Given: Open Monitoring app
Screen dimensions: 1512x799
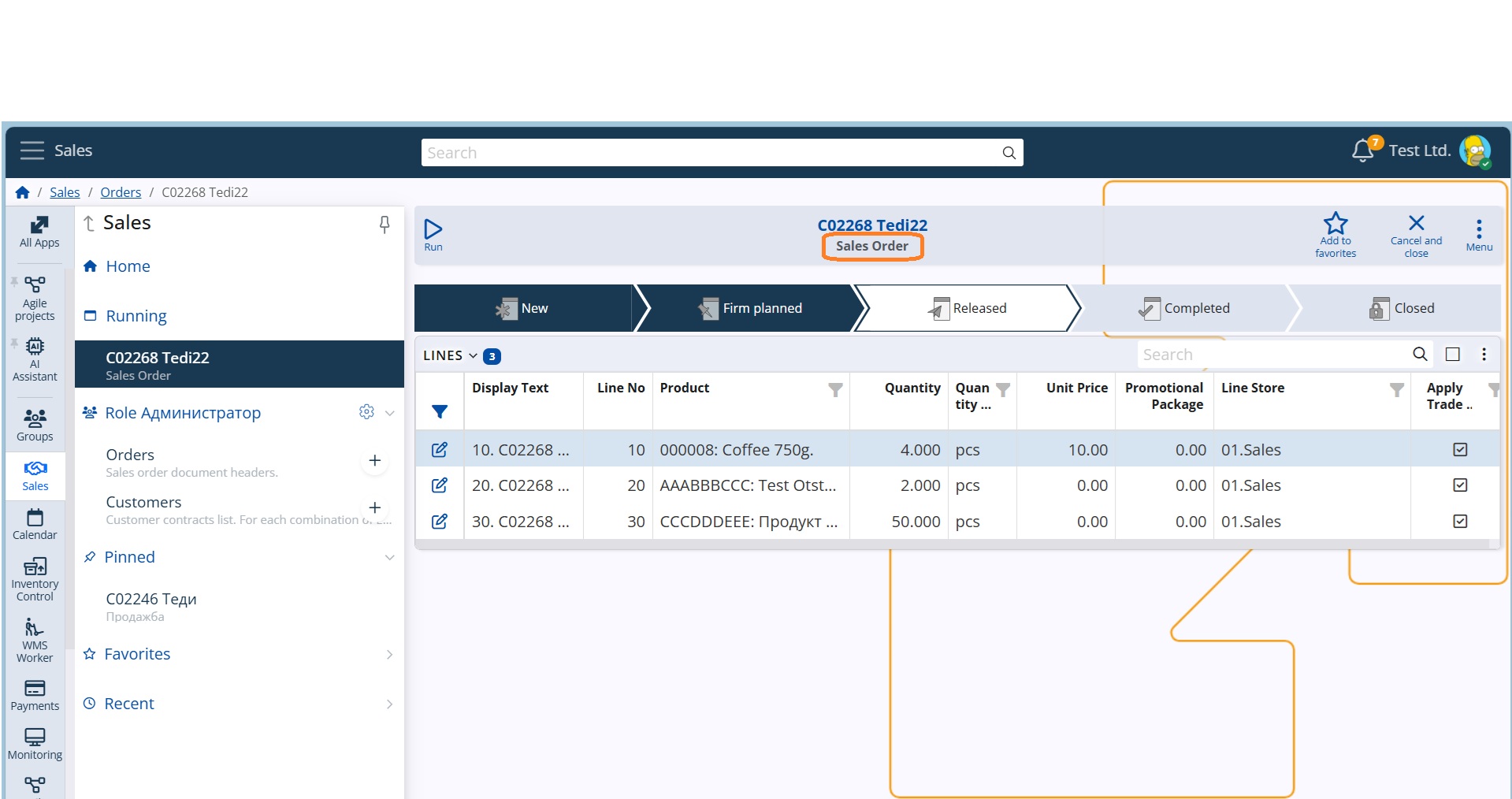Looking at the screenshot, I should tap(35, 744).
